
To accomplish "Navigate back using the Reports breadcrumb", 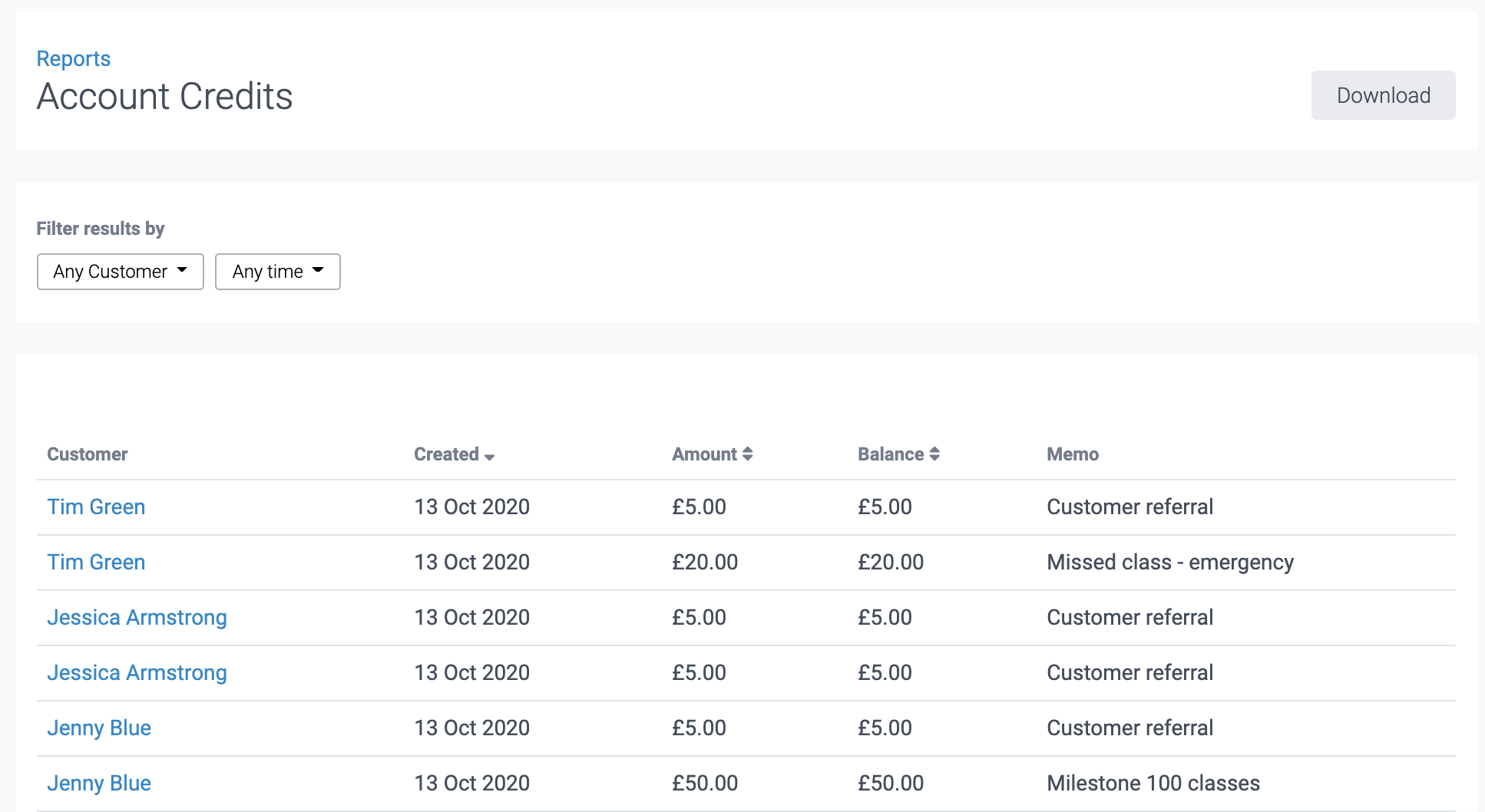I will 73,58.
